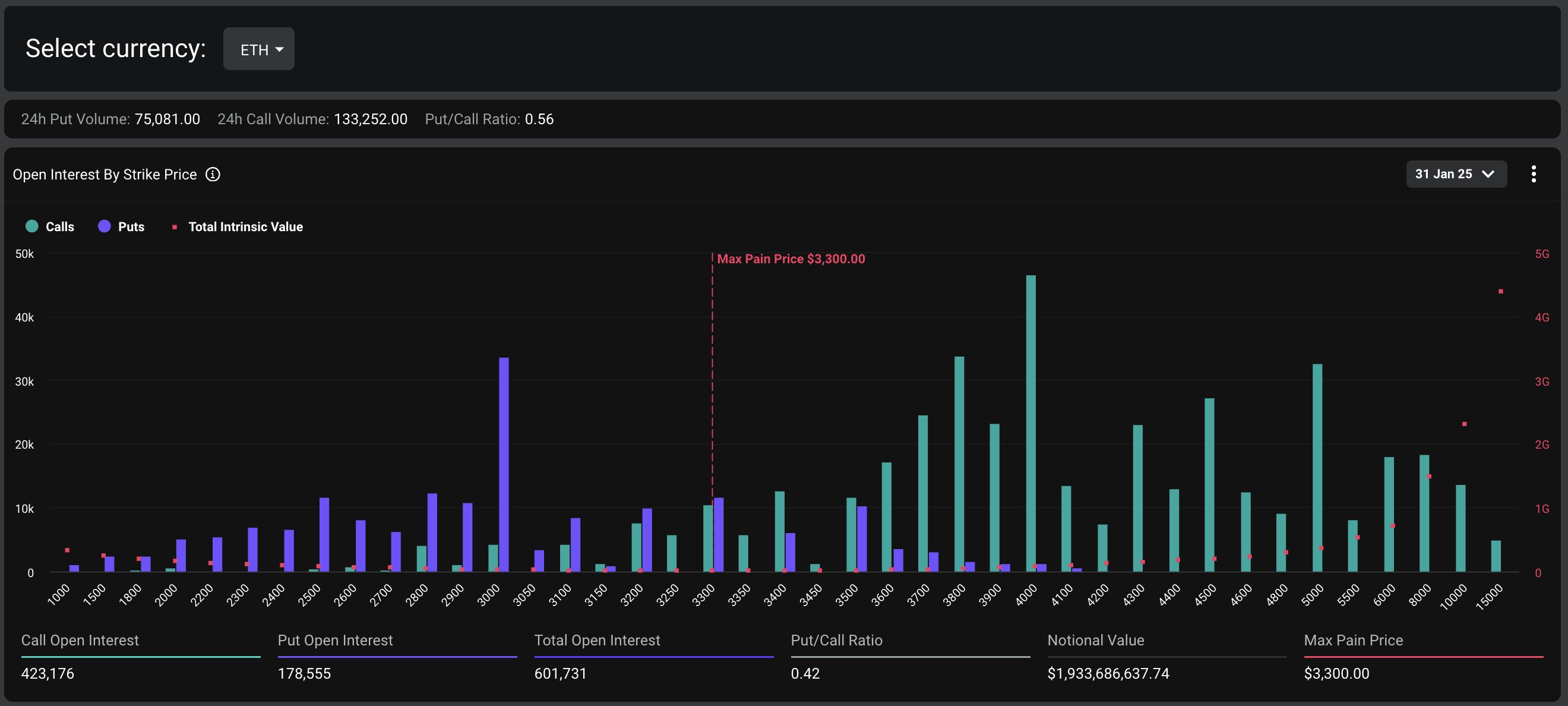
Task: Click the Max Pain Price $3,300.00 label
Action: (x=790, y=259)
